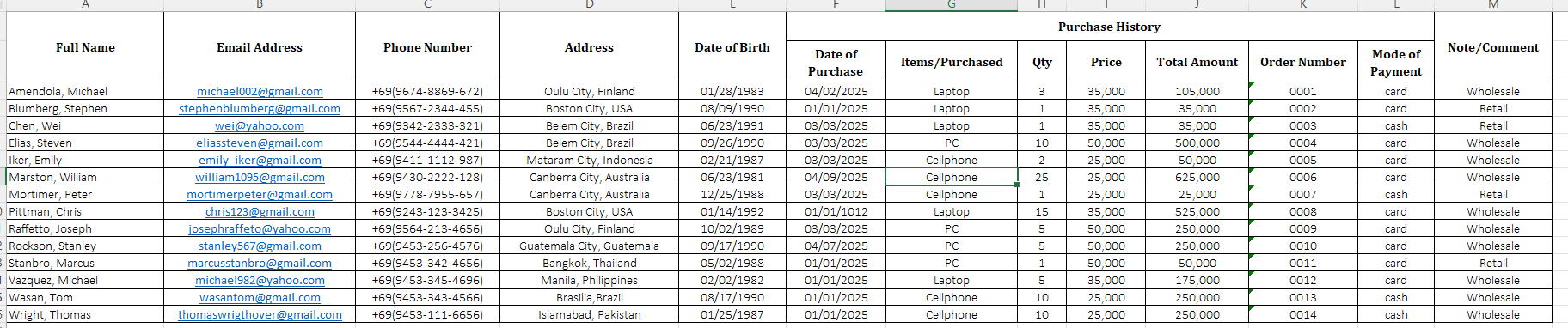Select the 01/01/1012 purchase date cell
Viewport: 1568px width, 328px height.
pos(836,211)
